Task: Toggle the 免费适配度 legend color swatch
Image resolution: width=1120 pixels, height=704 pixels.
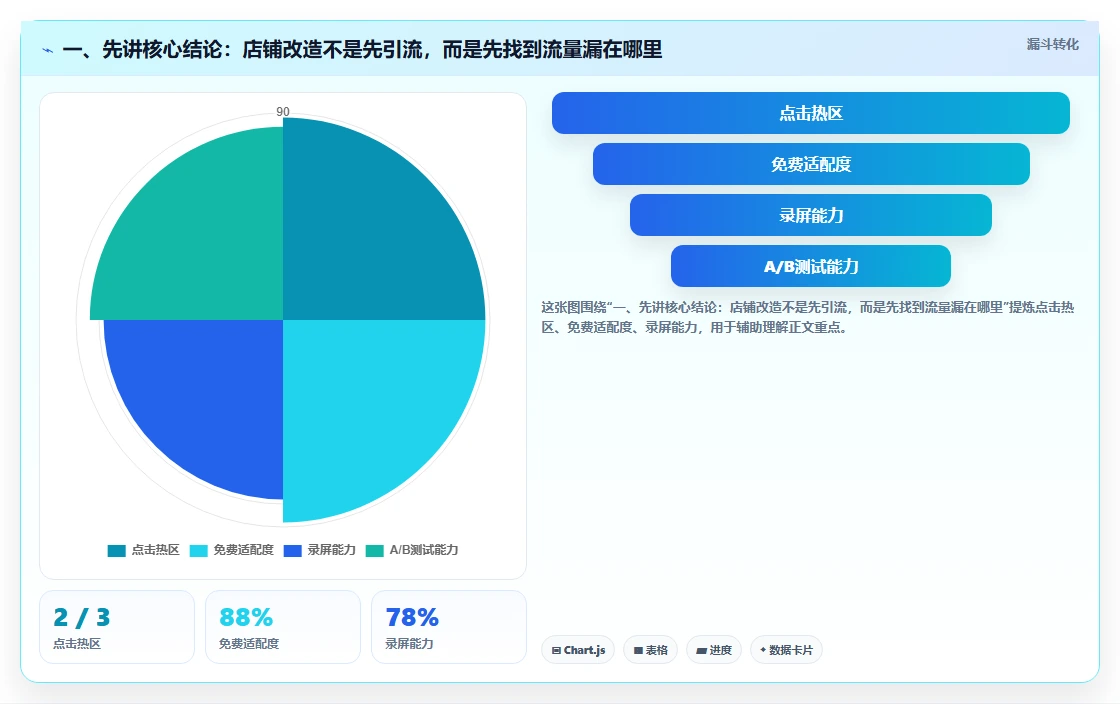Action: point(199,550)
